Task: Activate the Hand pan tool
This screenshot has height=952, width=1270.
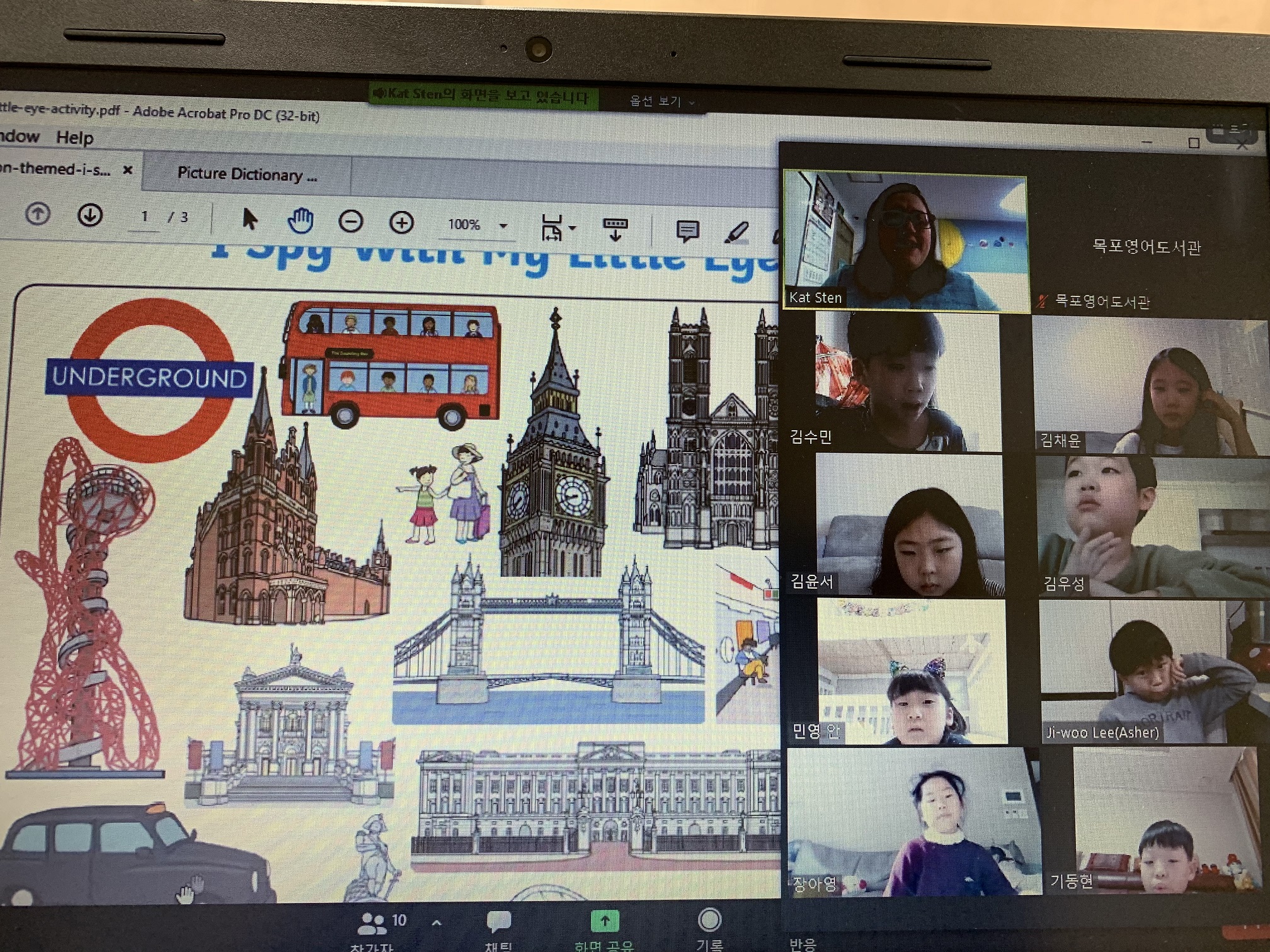Action: 300,220
